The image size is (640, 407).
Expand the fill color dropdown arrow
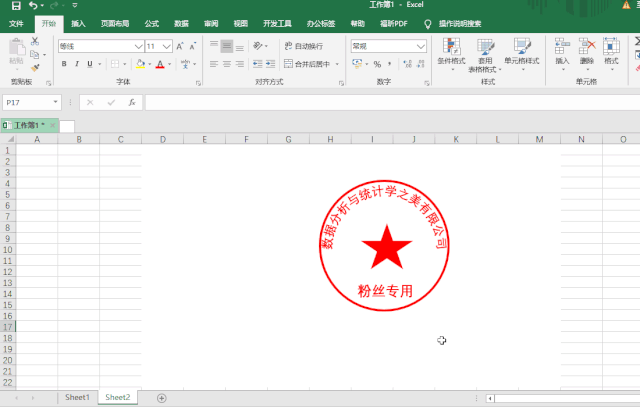click(150, 64)
